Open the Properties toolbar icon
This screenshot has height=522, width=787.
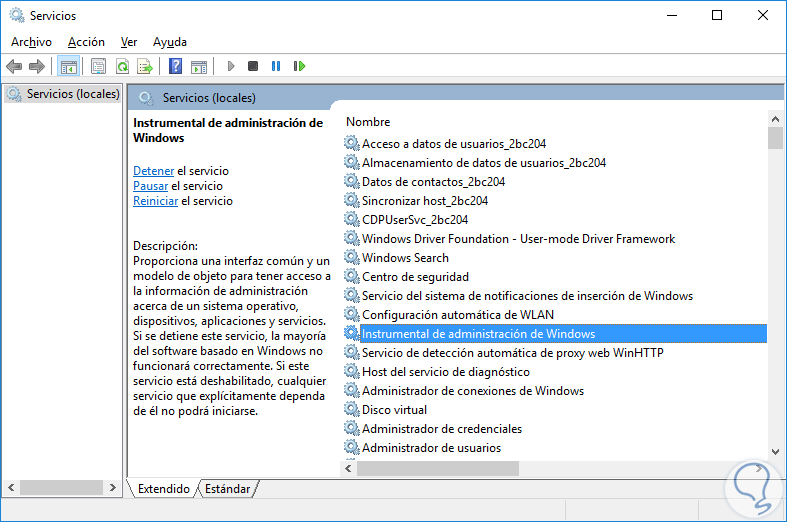[98, 66]
